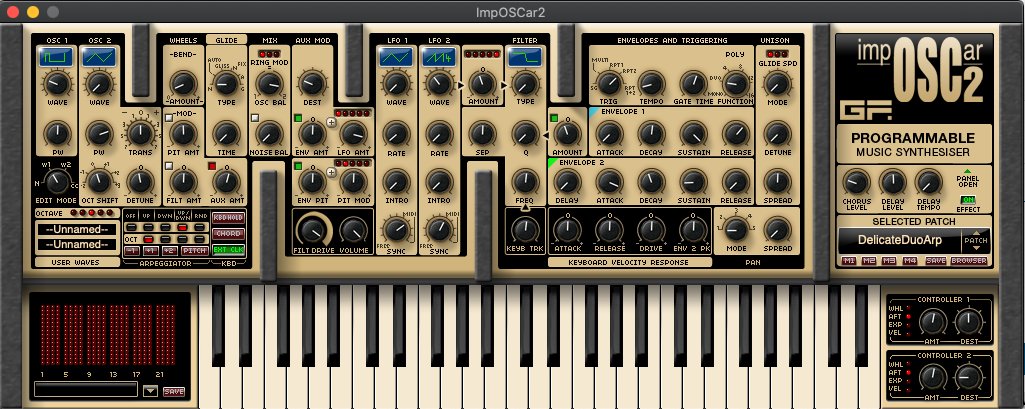Viewport: 1025px width, 409px height.
Task: Enable CHORD mode
Action: 227,234
